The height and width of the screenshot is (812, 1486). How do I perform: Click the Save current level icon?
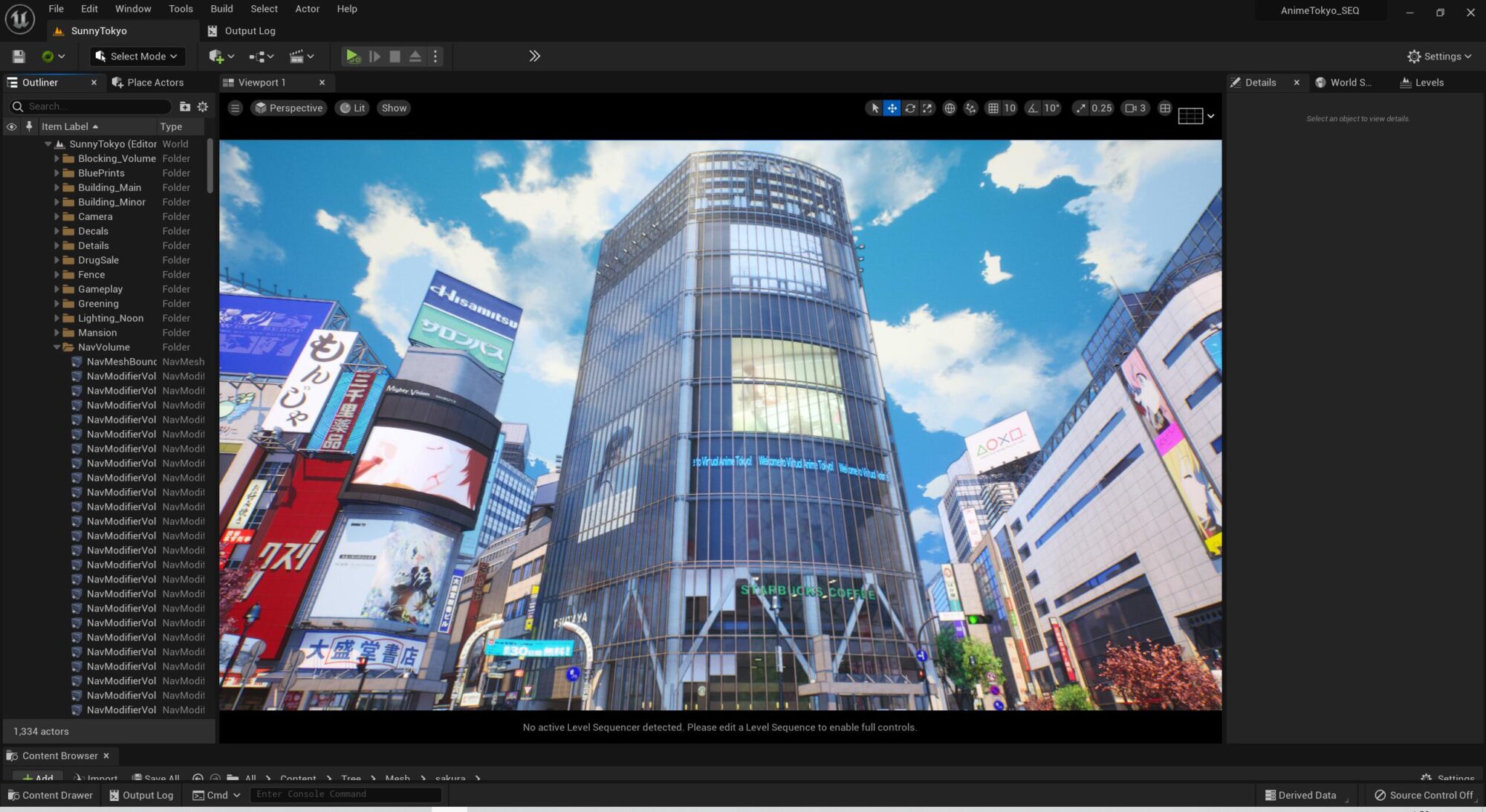(19, 56)
